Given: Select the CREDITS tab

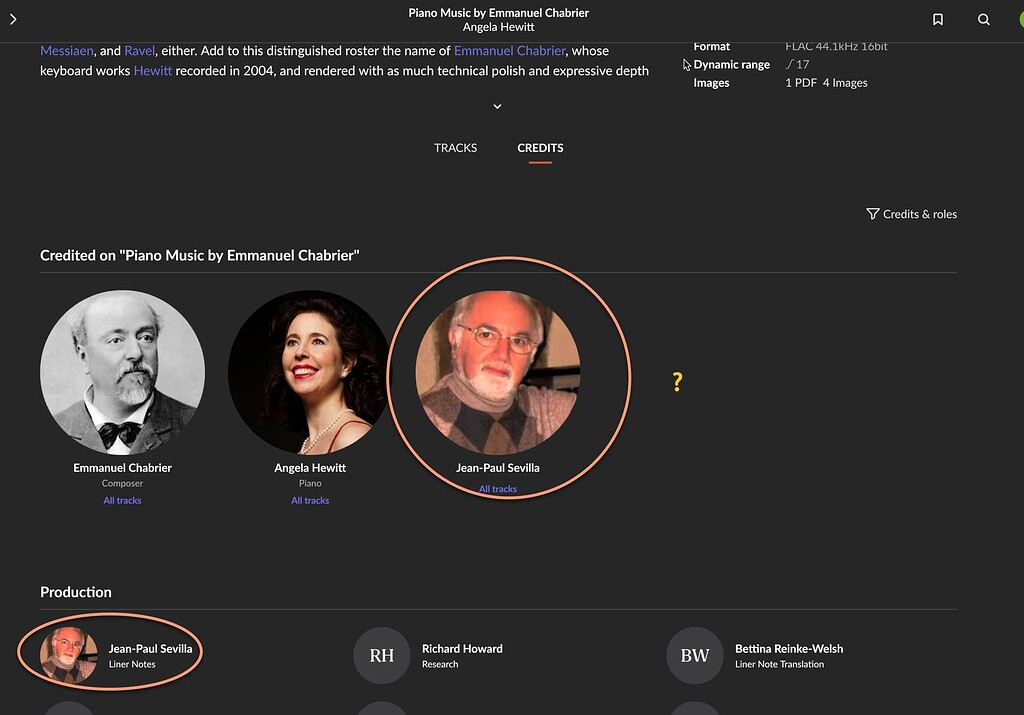Looking at the screenshot, I should 540,147.
